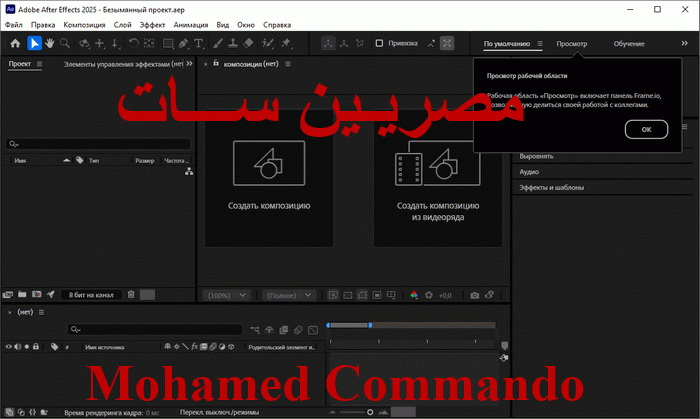
Task: Switch to the Обучение workspace tab
Action: (x=628, y=44)
